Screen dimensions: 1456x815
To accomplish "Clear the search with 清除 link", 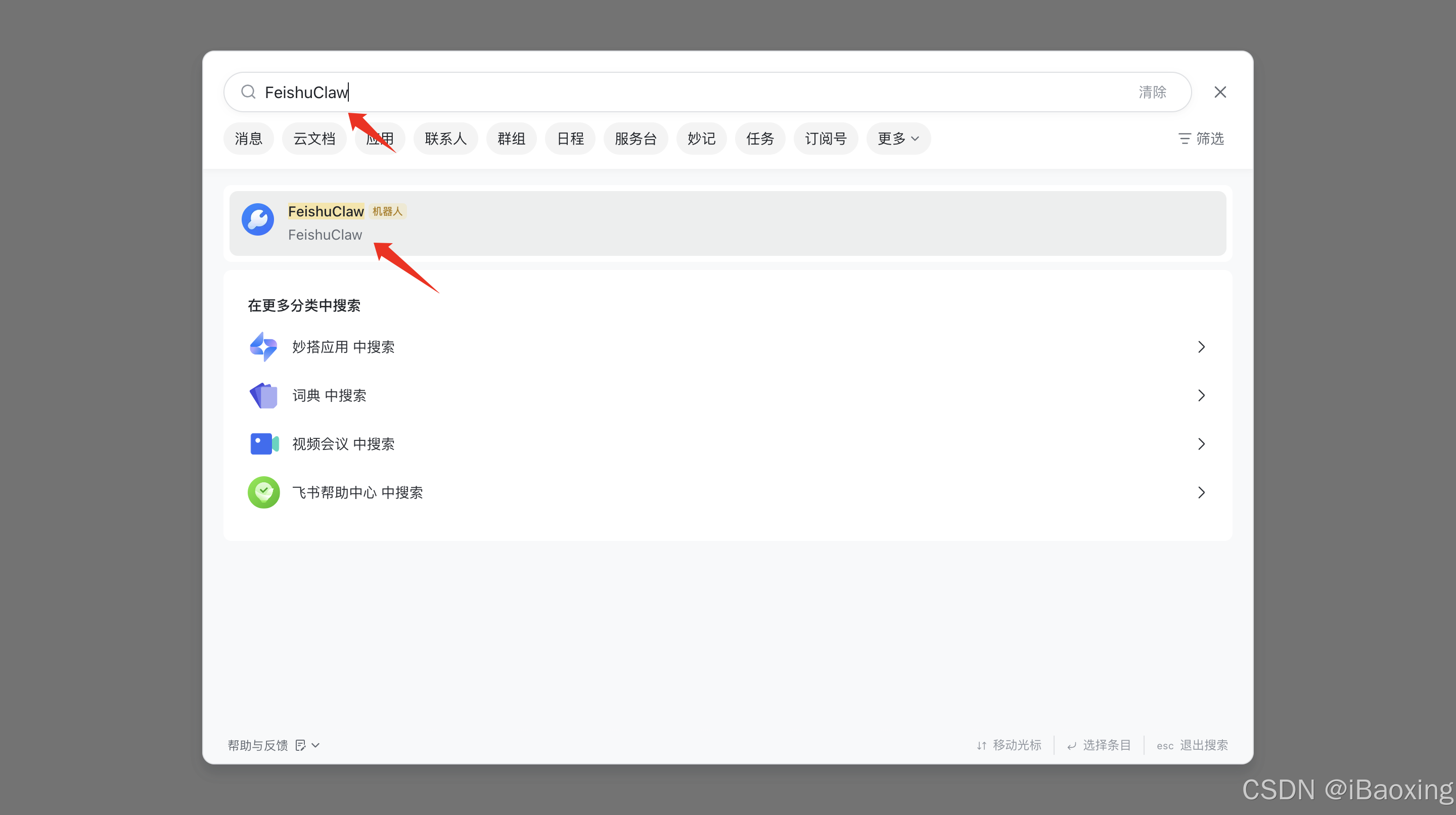I will tap(1152, 92).
